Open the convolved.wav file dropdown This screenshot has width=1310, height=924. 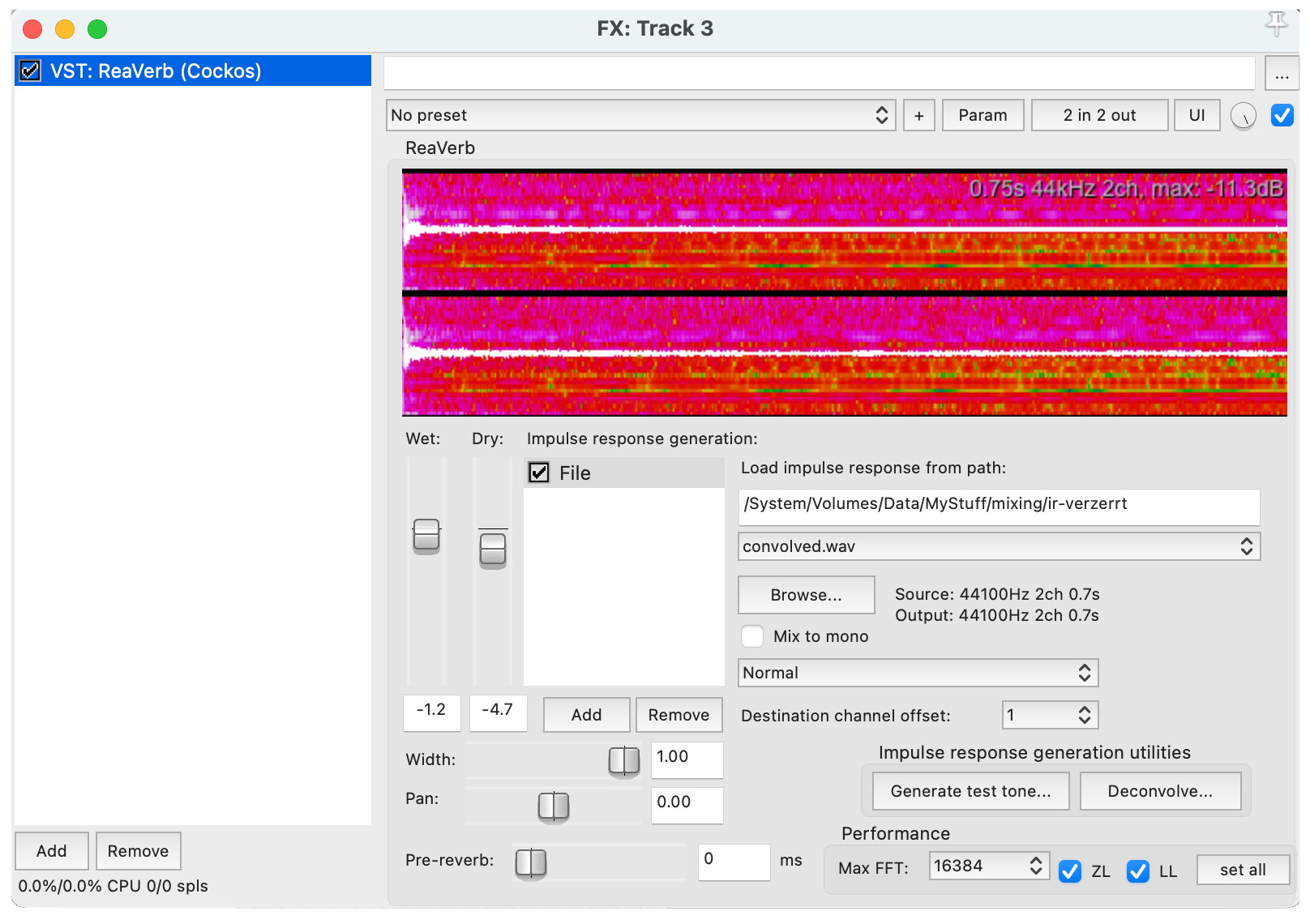[x=999, y=546]
